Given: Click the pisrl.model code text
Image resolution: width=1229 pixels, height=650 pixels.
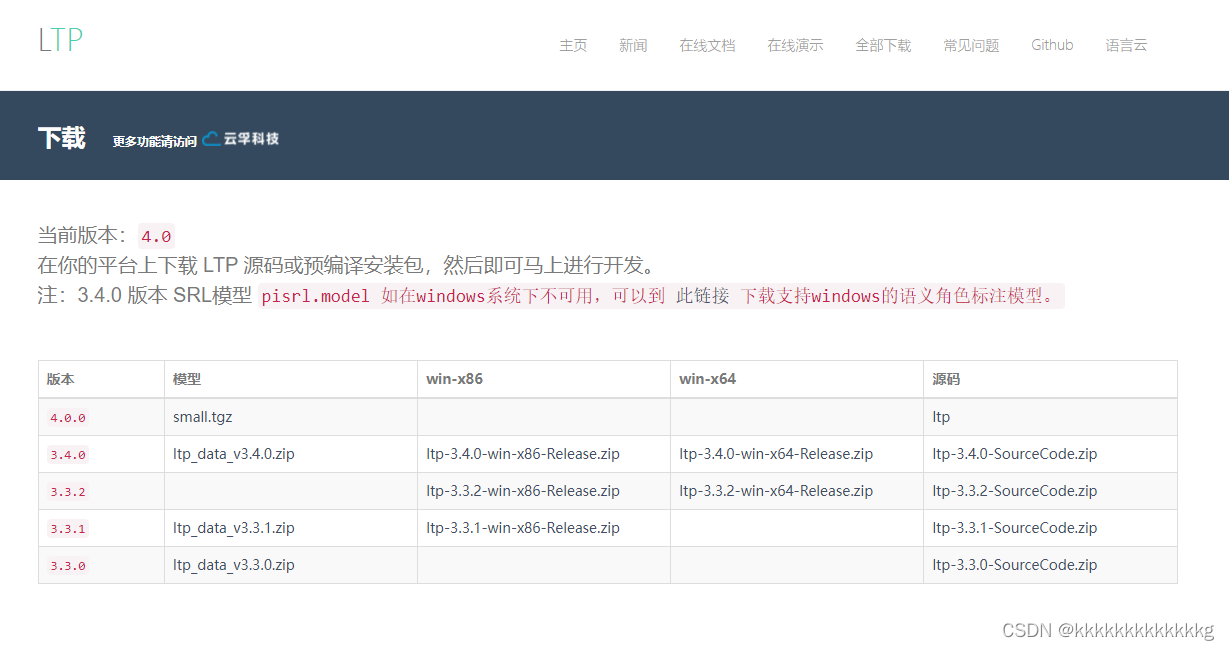Looking at the screenshot, I should [315, 296].
